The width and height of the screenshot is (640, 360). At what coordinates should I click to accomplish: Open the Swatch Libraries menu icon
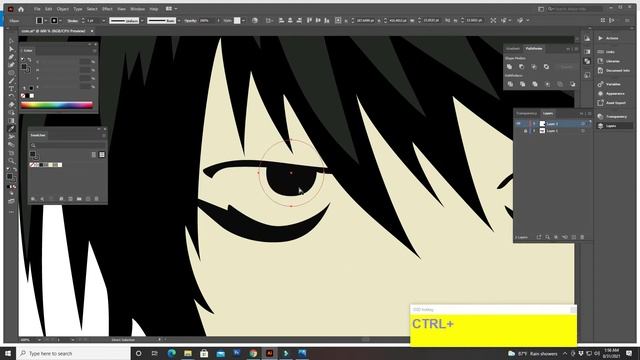pyautogui.click(x=33, y=199)
